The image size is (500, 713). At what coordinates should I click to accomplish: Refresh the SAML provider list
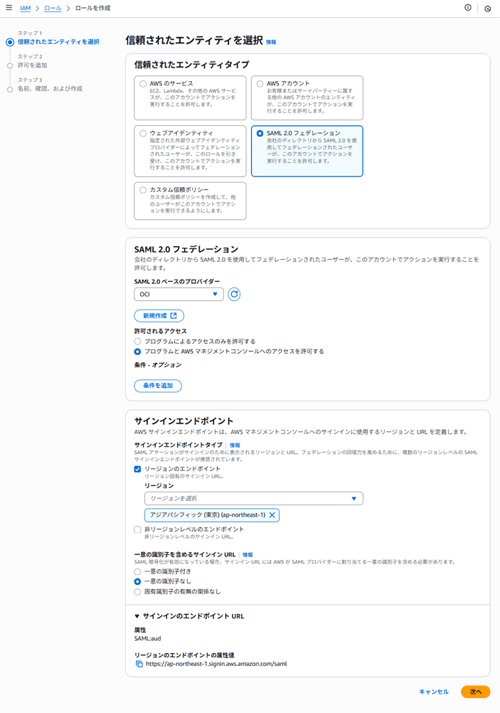click(234, 294)
